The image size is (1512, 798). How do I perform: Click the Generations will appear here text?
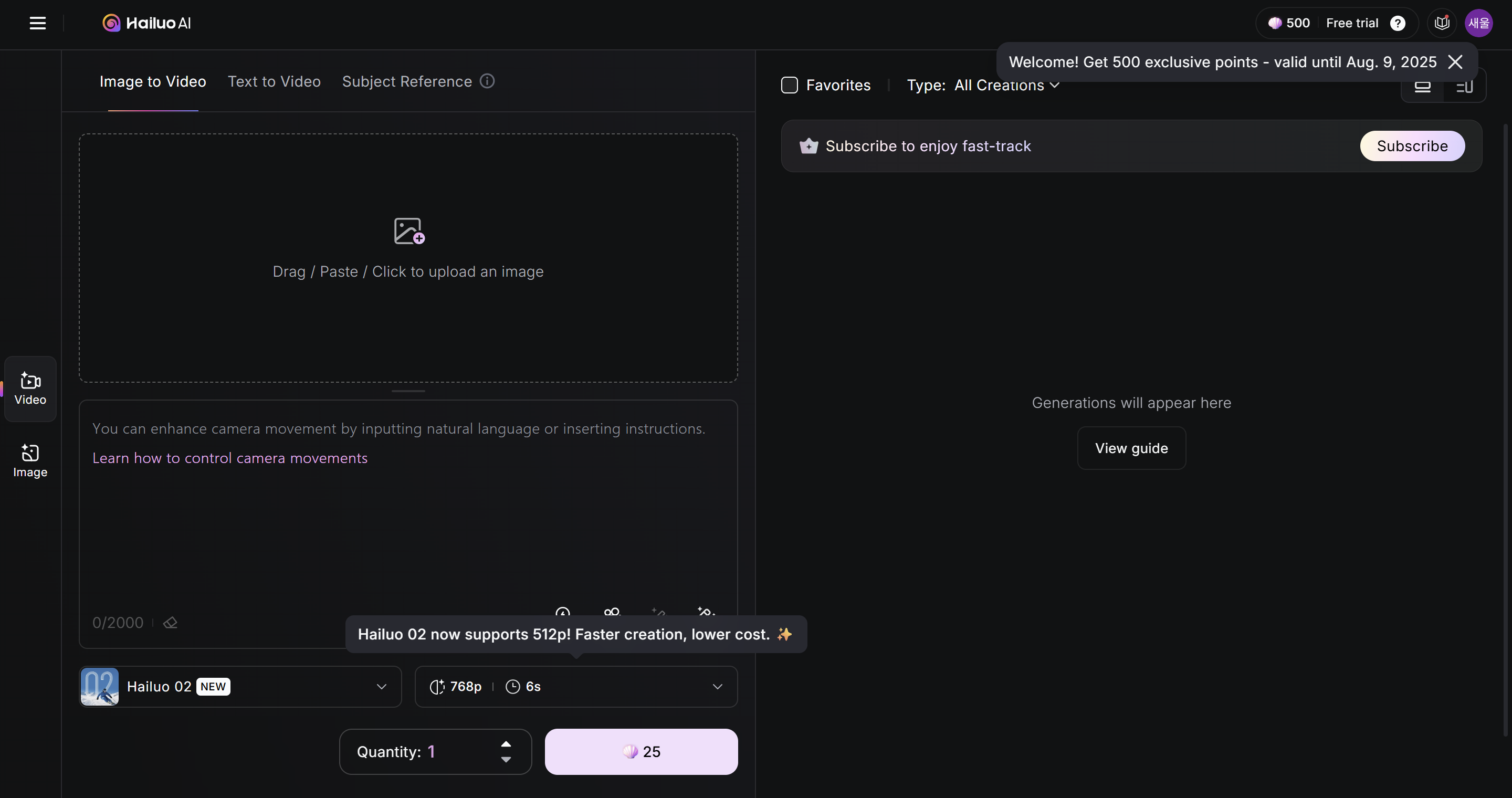(x=1131, y=403)
